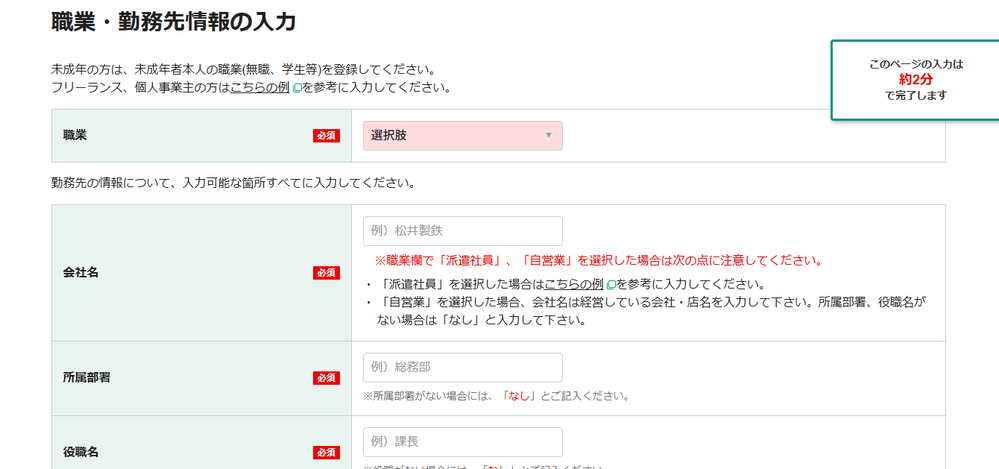Click the 役職名 row label
The height and width of the screenshot is (469, 999).
[x=80, y=452]
